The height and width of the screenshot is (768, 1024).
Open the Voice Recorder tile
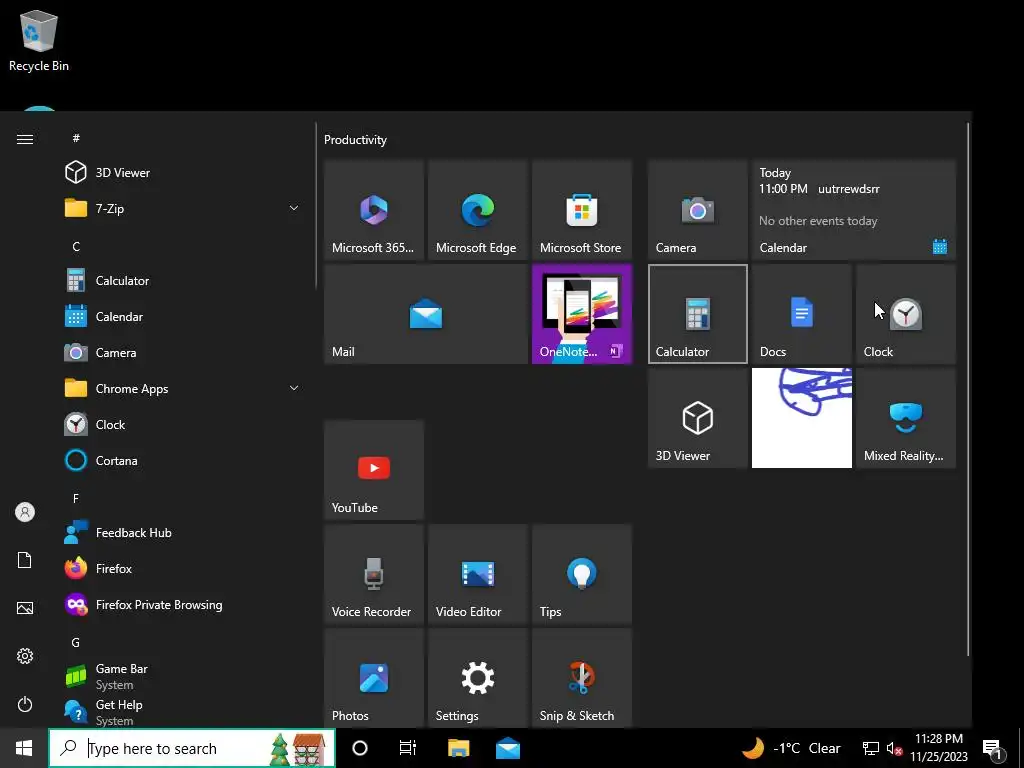pos(374,574)
